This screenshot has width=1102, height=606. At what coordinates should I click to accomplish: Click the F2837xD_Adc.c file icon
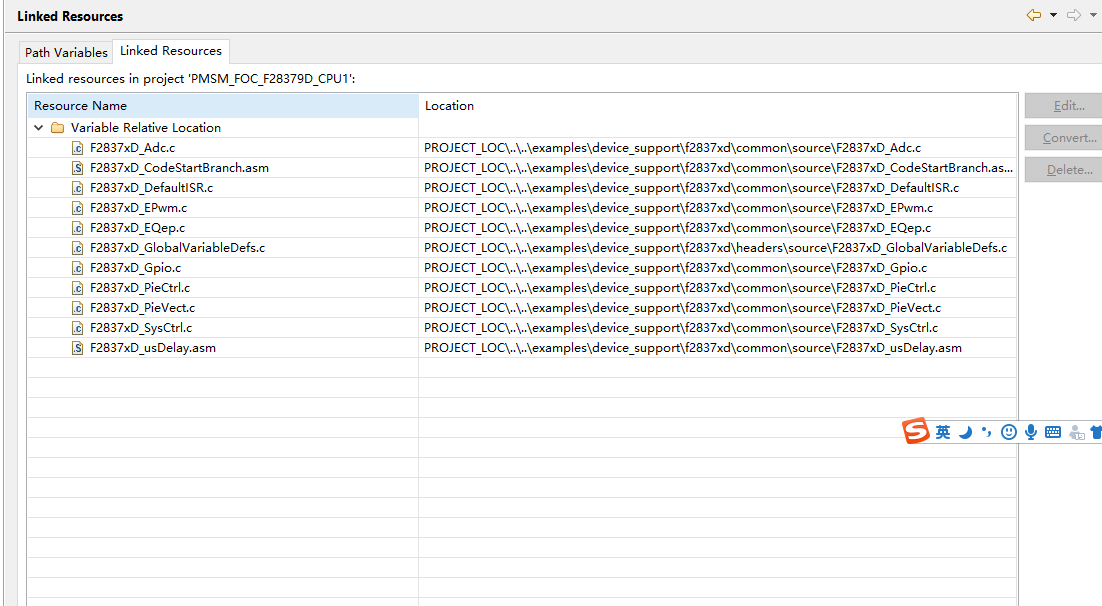coord(78,148)
